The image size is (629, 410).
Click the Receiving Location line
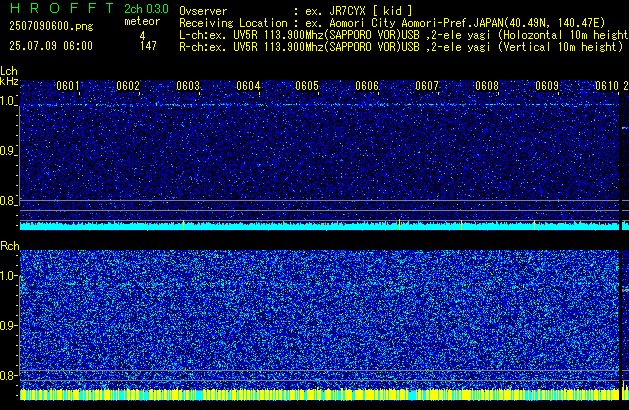(392, 23)
